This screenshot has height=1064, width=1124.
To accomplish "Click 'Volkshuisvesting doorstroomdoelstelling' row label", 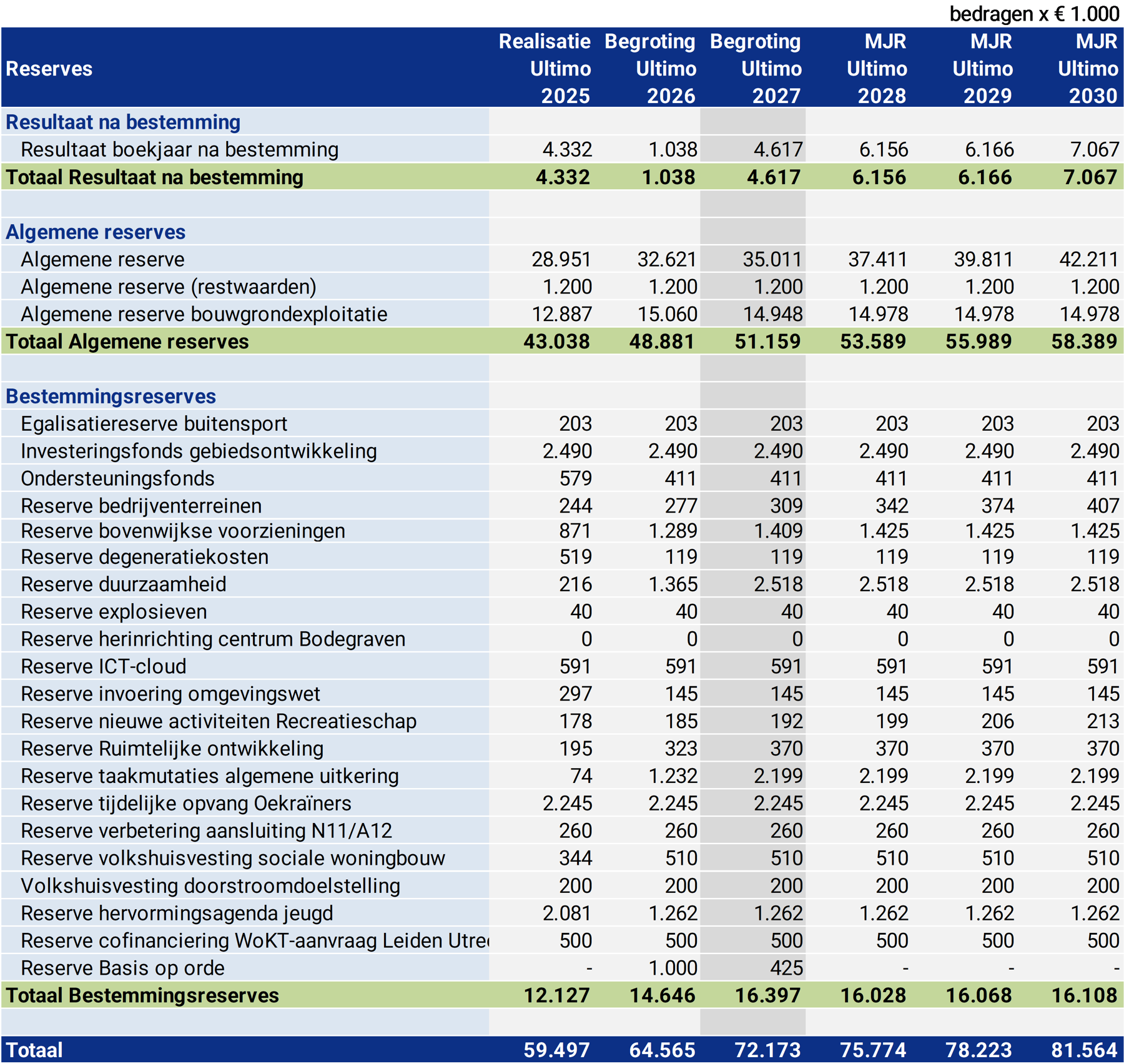I will pos(210,886).
